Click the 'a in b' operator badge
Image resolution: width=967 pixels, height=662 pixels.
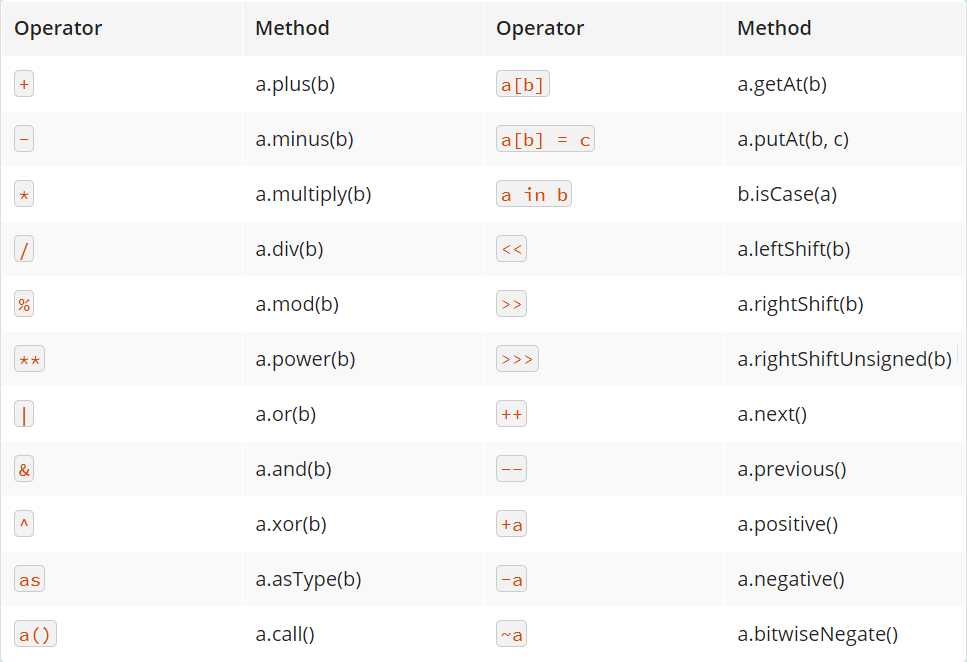[x=534, y=195]
